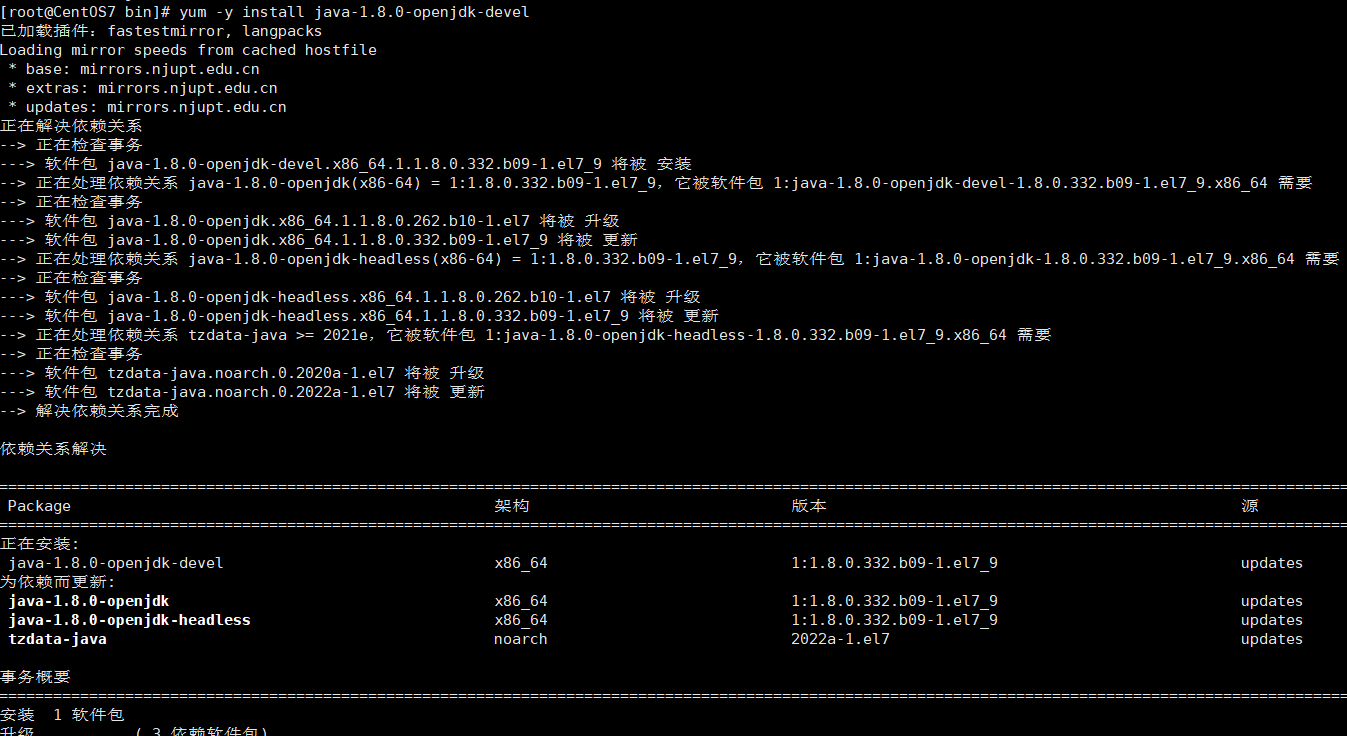Click the tzdata-java 2022a-1.el7 update line
The width and height of the screenshot is (1347, 736).
pyautogui.click(x=242, y=392)
